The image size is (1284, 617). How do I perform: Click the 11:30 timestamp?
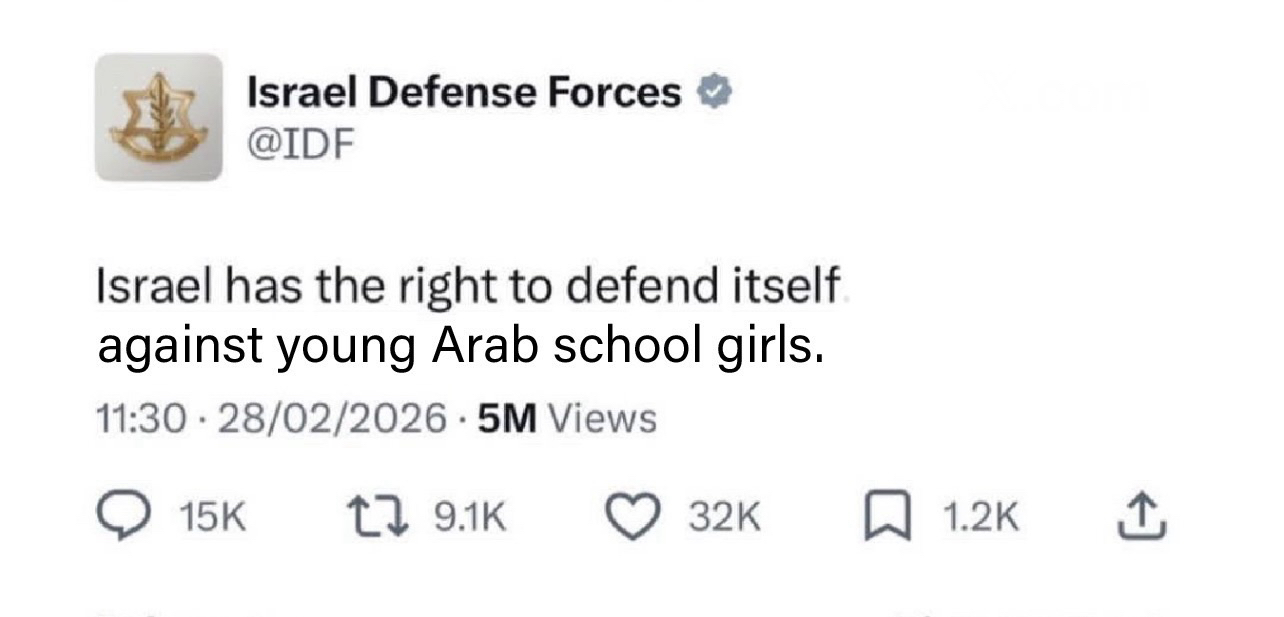141,418
